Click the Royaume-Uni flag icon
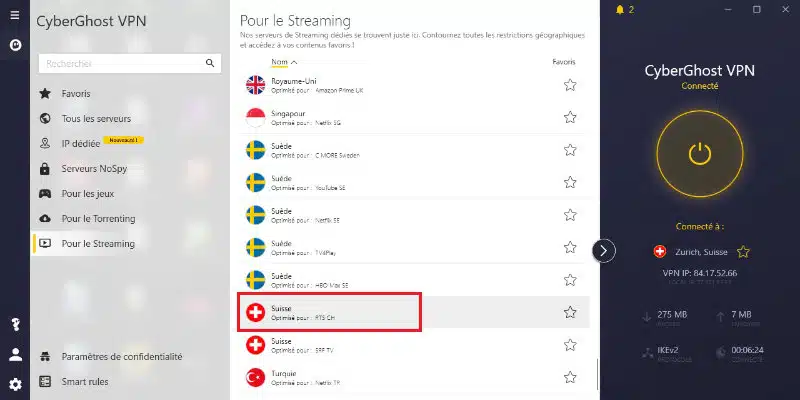Image resolution: width=800 pixels, height=400 pixels. tap(256, 85)
